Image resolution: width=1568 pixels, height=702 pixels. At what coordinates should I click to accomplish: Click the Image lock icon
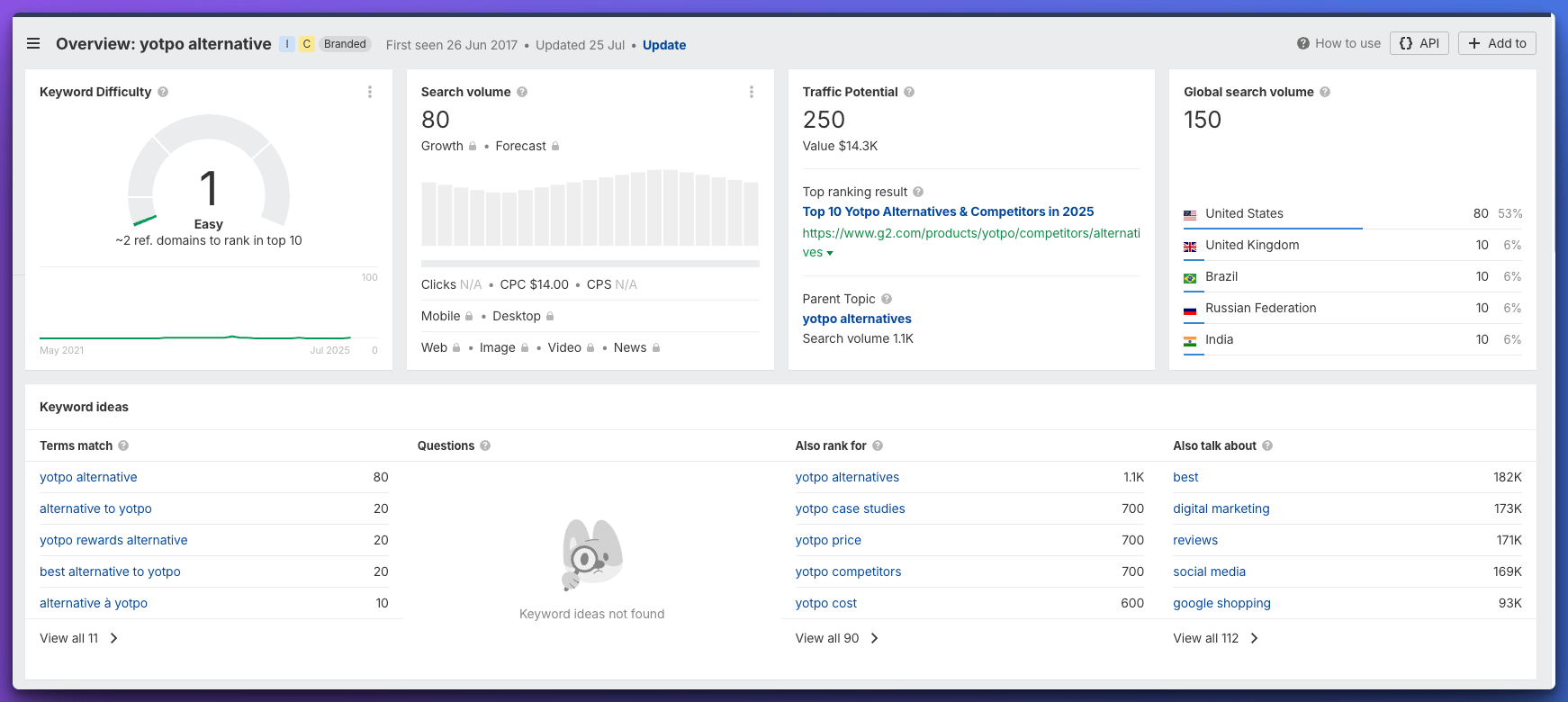pos(525,347)
